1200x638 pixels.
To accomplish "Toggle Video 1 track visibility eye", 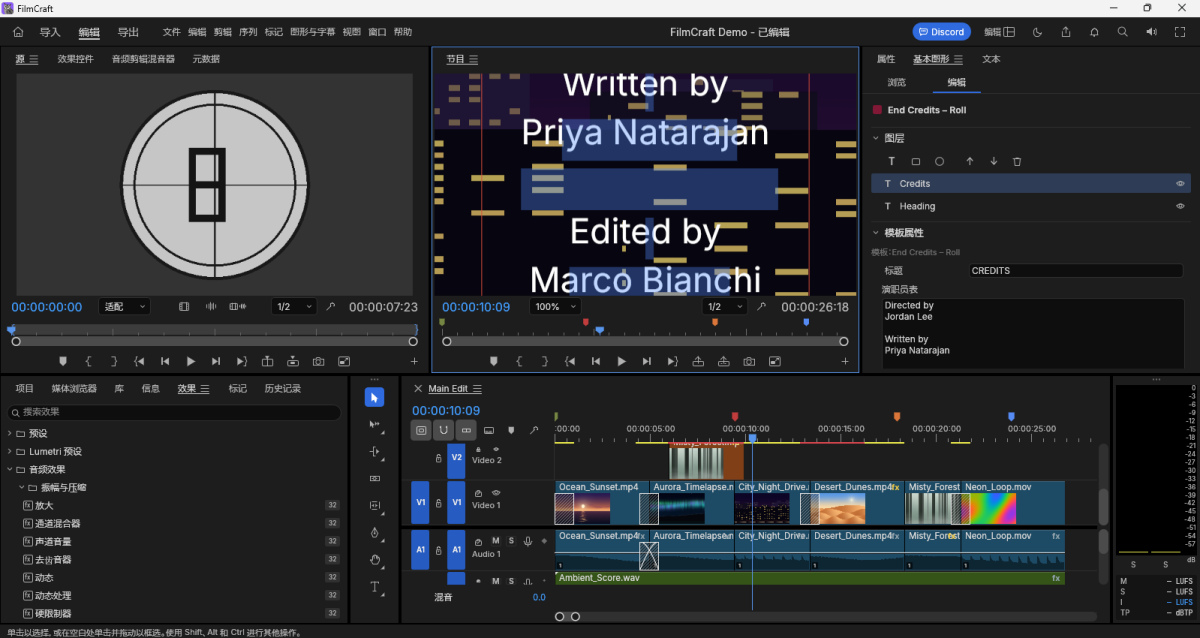I will [496, 493].
